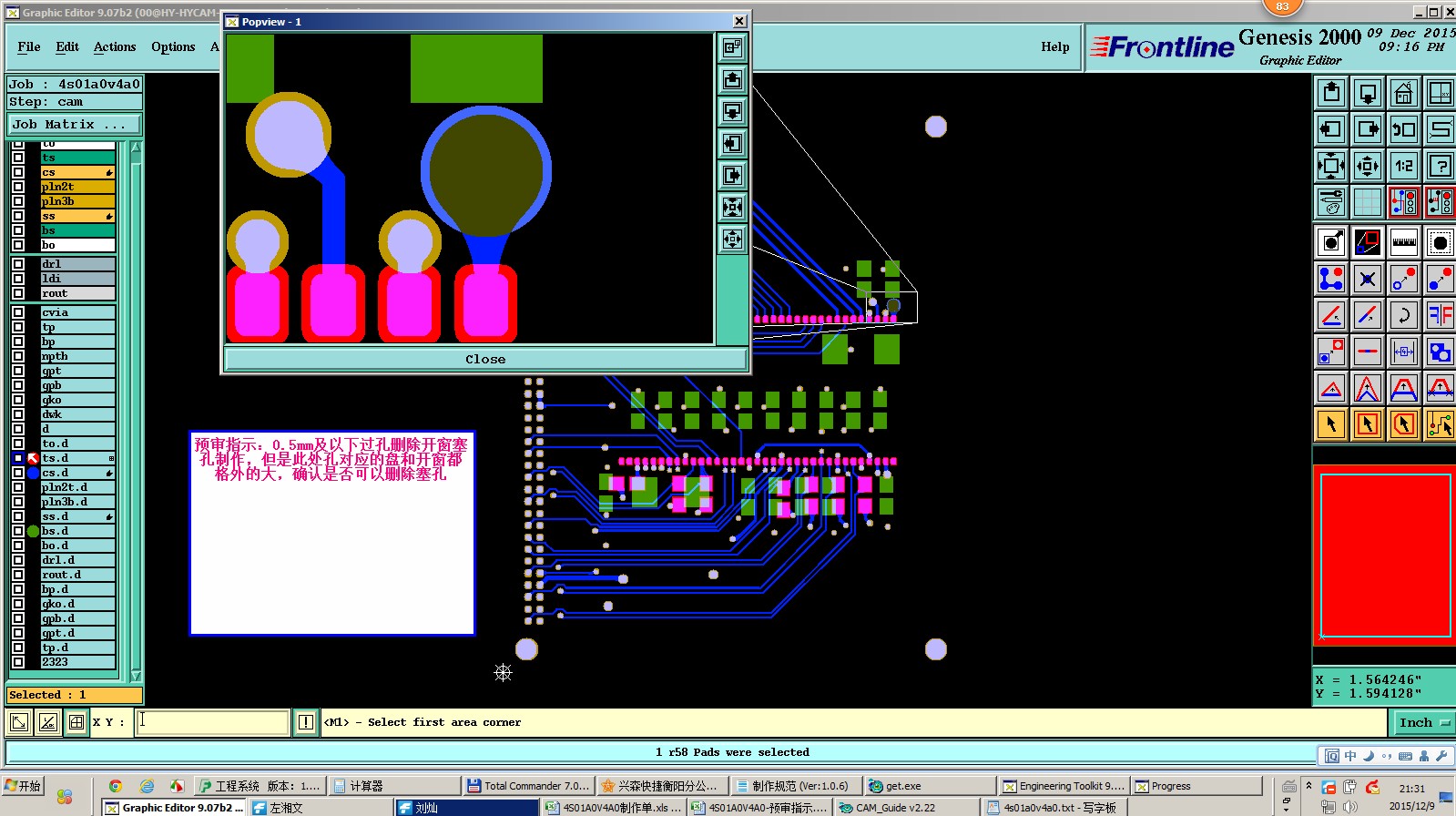Open the Job Matrix button
Image resolution: width=1456 pixels, height=816 pixels.
pyautogui.click(x=75, y=124)
